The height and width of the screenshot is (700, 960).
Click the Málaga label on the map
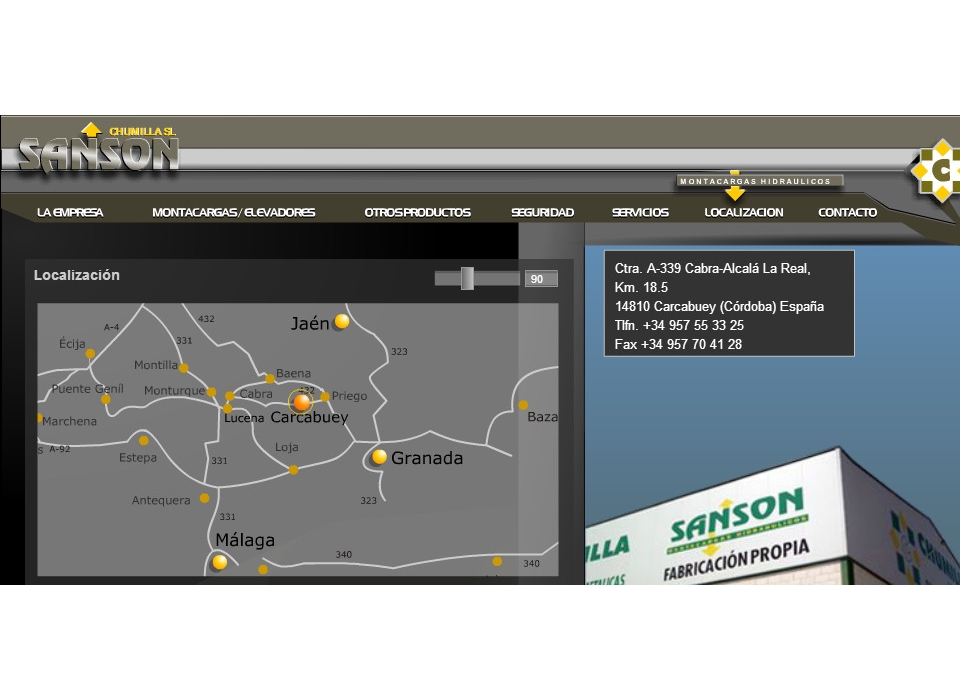click(x=245, y=540)
